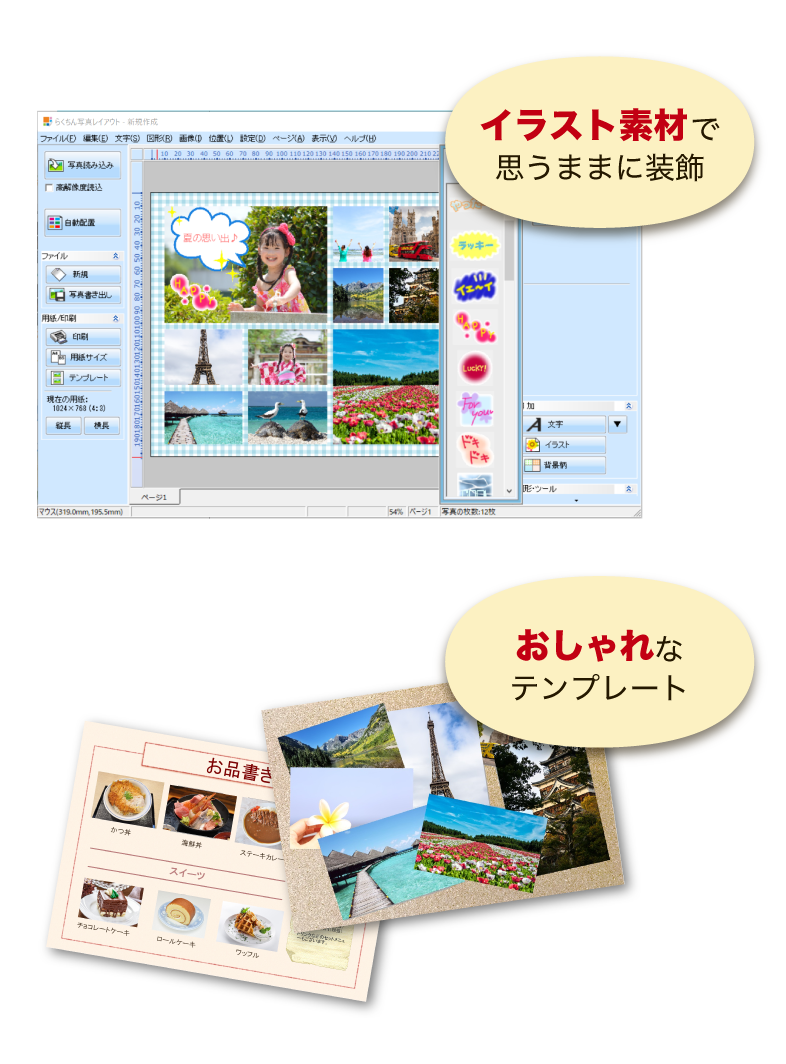
Task: Select the girl in kimono photo
Action: [x=288, y=358]
